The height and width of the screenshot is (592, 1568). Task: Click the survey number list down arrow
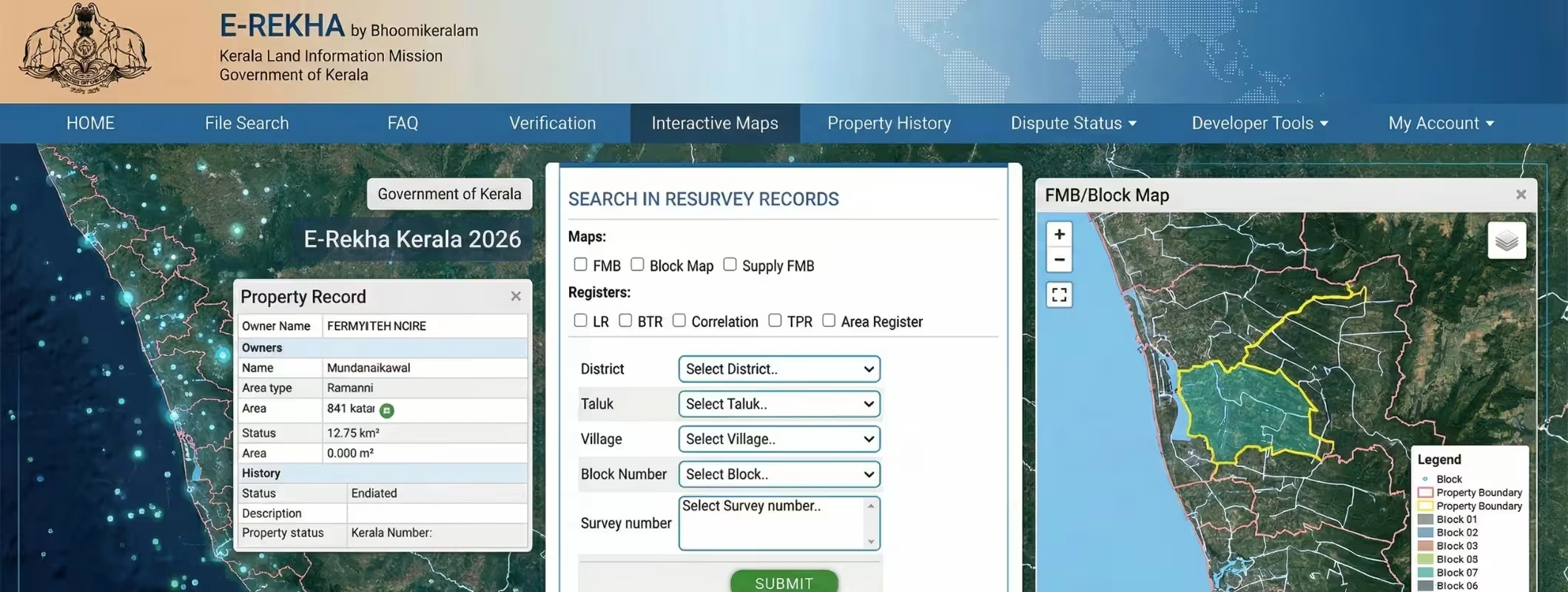(x=871, y=542)
